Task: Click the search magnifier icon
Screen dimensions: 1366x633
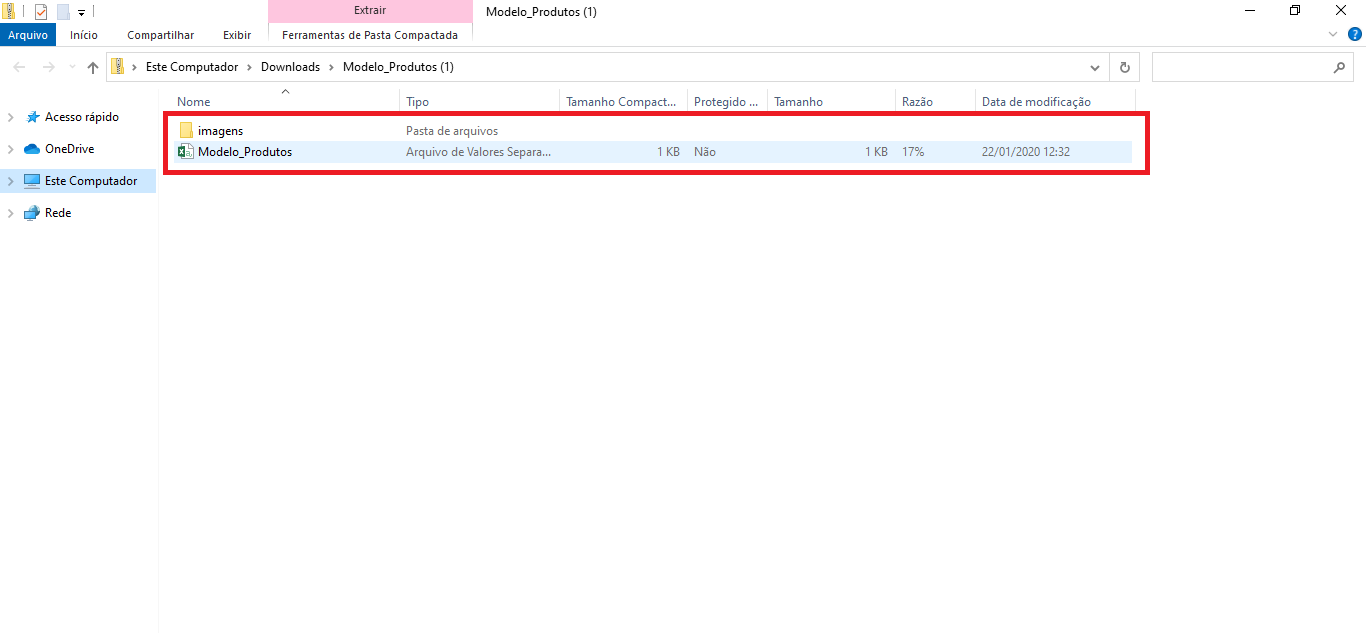Action: point(1340,67)
